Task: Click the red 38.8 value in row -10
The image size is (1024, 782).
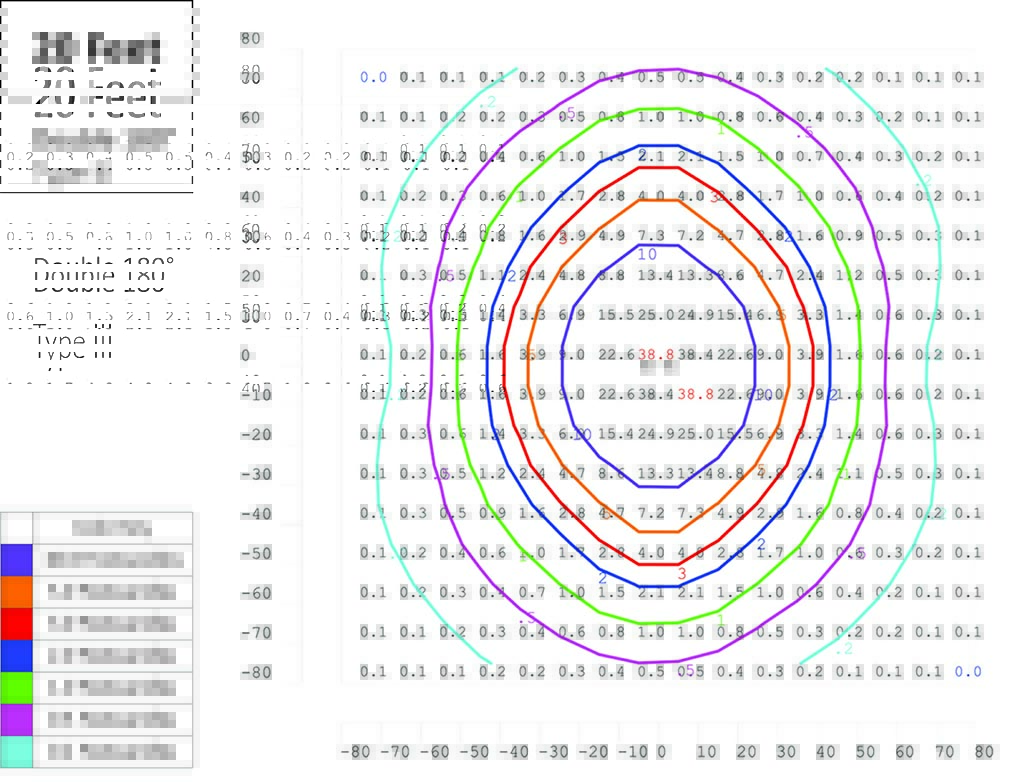Action: [x=697, y=394]
